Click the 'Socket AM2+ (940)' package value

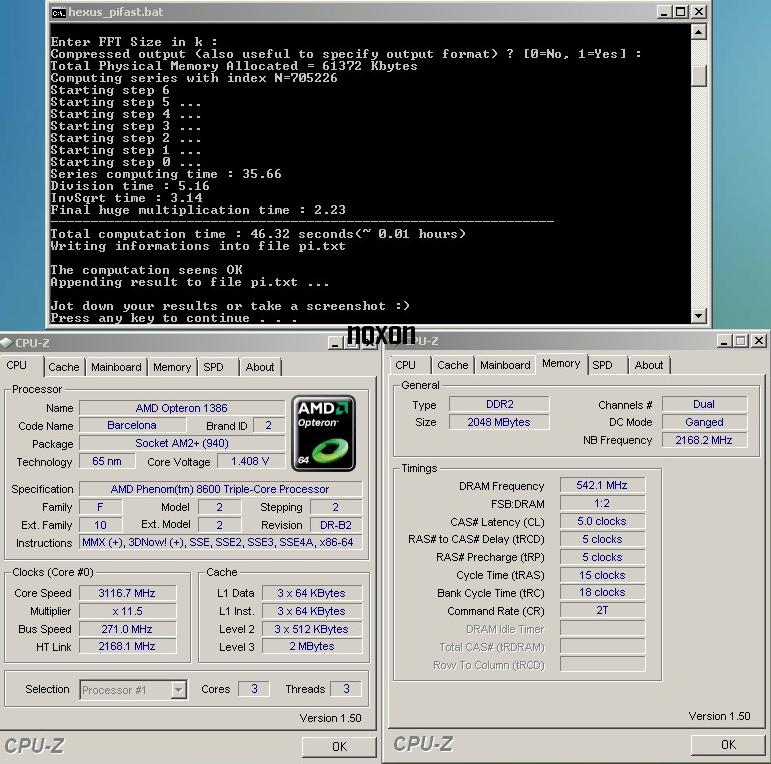coord(182,443)
